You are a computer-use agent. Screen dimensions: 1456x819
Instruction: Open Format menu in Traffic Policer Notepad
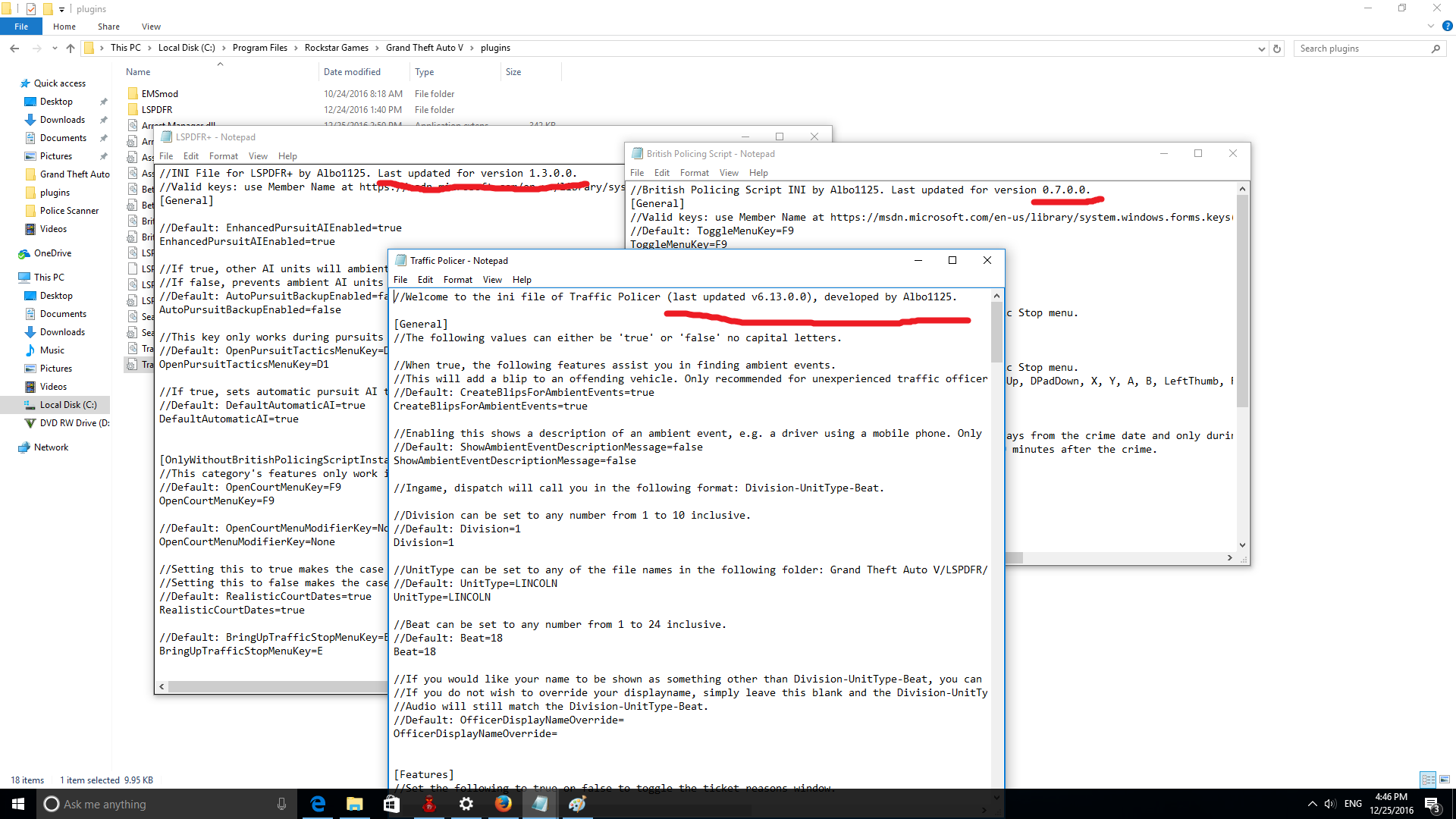tap(457, 280)
